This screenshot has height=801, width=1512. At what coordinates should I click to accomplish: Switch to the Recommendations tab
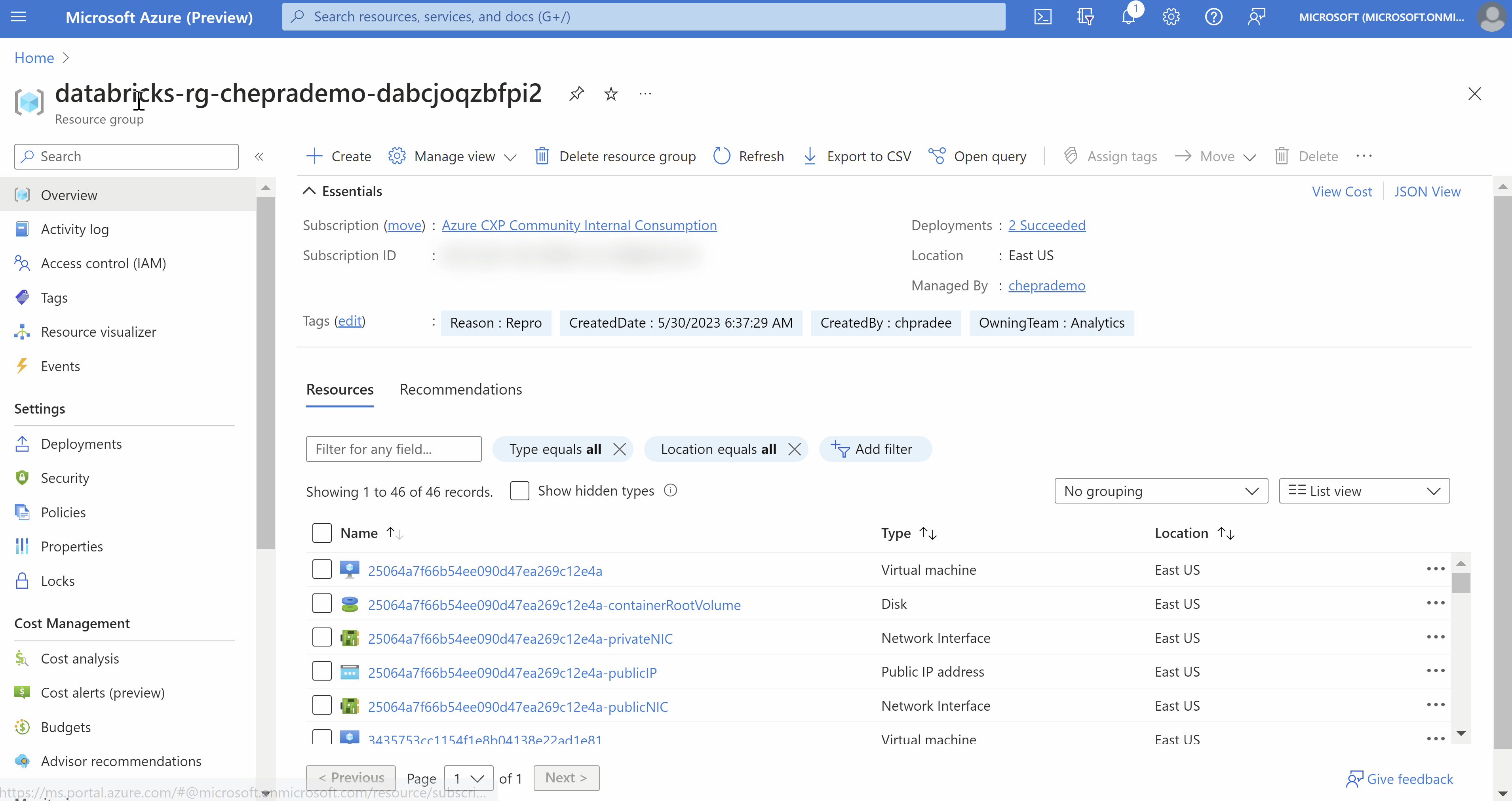461,389
